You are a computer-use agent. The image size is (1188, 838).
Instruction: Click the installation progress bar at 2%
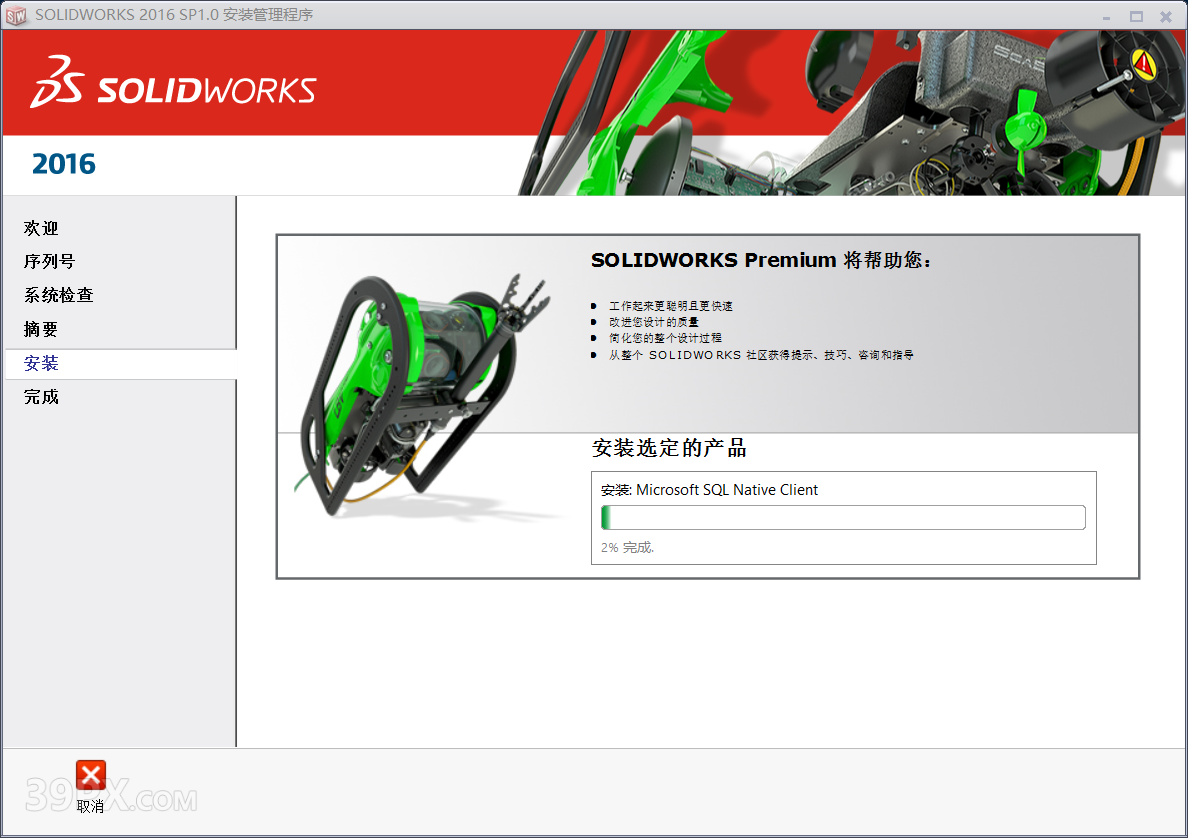(x=843, y=517)
